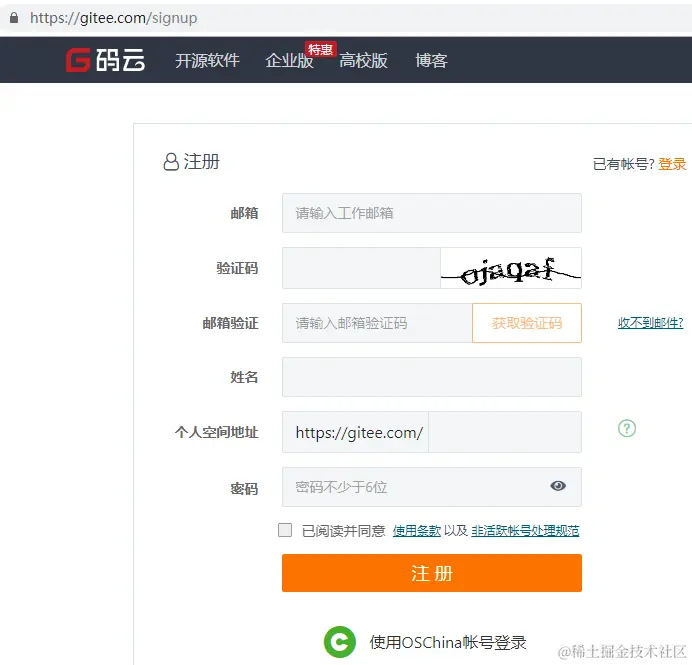The height and width of the screenshot is (665, 692).
Task: Open the 使用条款 link
Action: [x=417, y=530]
